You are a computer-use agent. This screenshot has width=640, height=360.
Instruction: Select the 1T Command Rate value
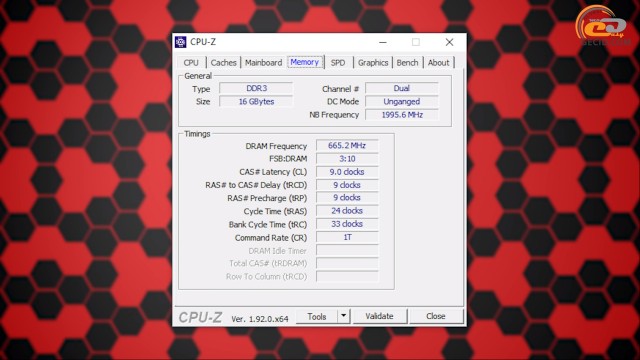pyautogui.click(x=347, y=237)
